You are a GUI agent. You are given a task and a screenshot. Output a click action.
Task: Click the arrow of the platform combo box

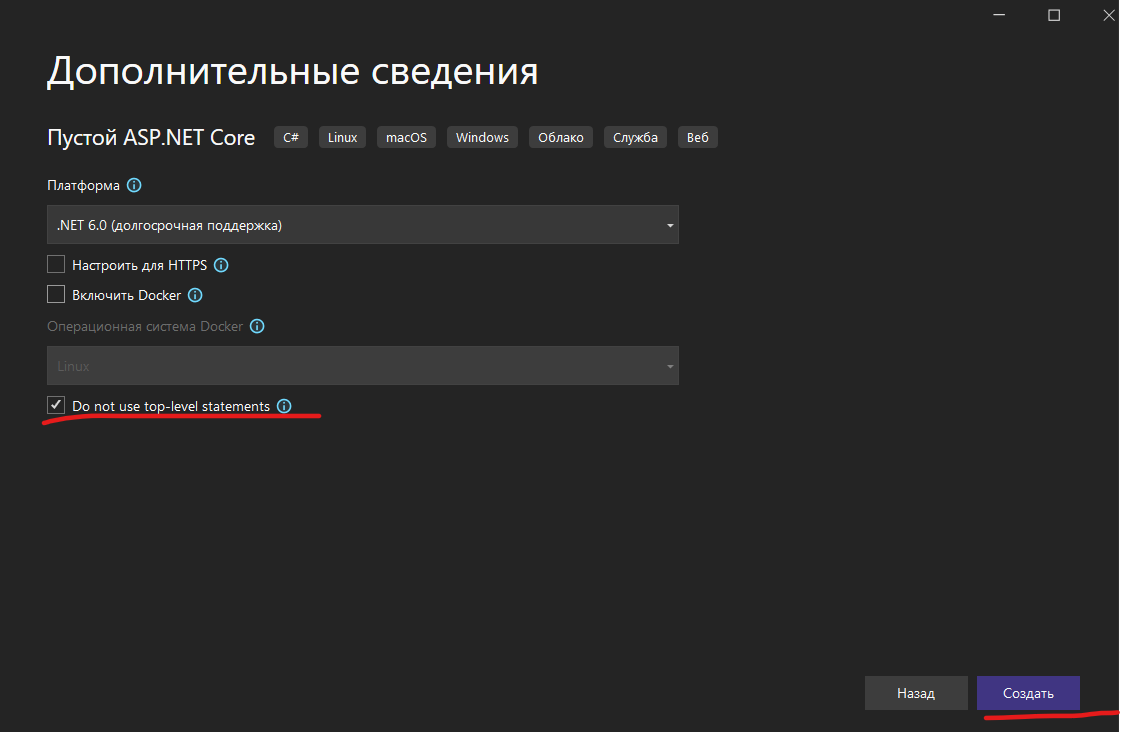coord(670,226)
